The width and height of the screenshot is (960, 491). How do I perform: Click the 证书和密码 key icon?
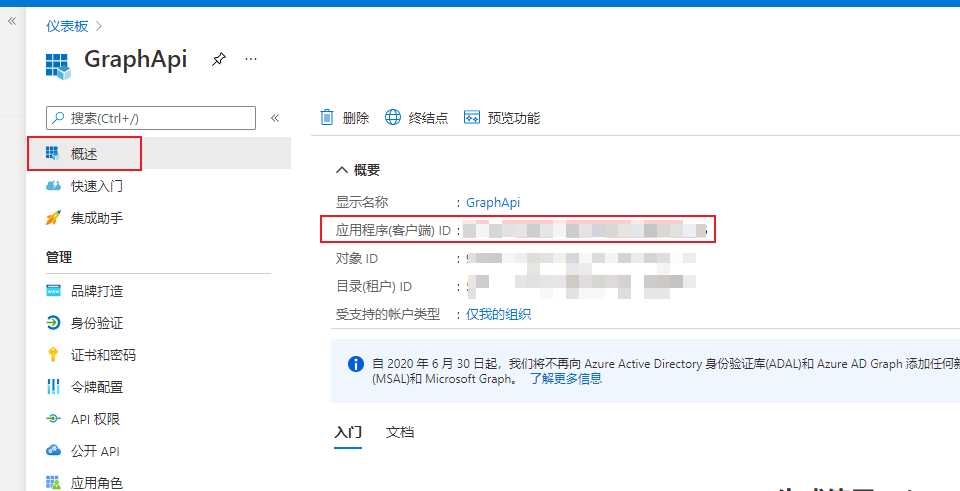tap(53, 354)
